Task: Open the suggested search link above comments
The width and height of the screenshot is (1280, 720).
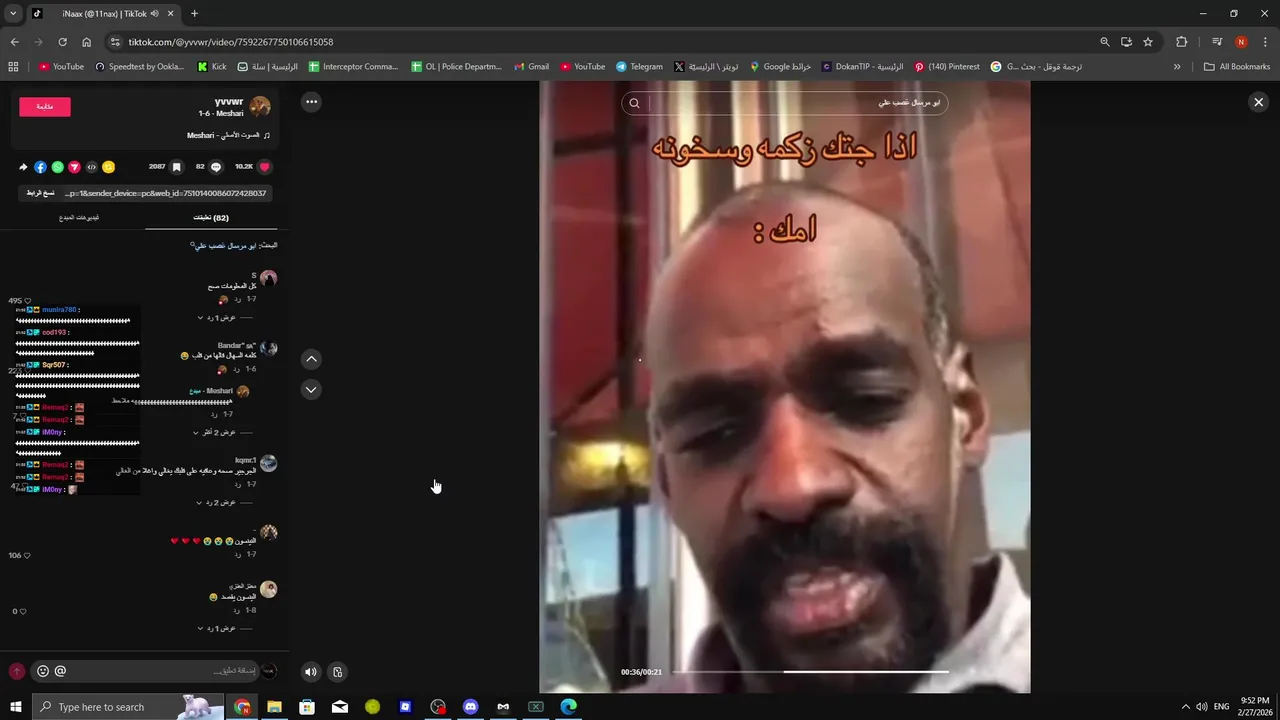Action: pyautogui.click(x=223, y=245)
